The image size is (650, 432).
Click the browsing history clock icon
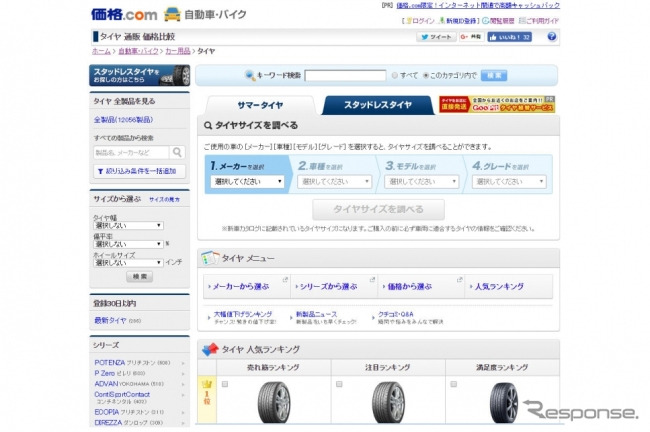tap(483, 20)
